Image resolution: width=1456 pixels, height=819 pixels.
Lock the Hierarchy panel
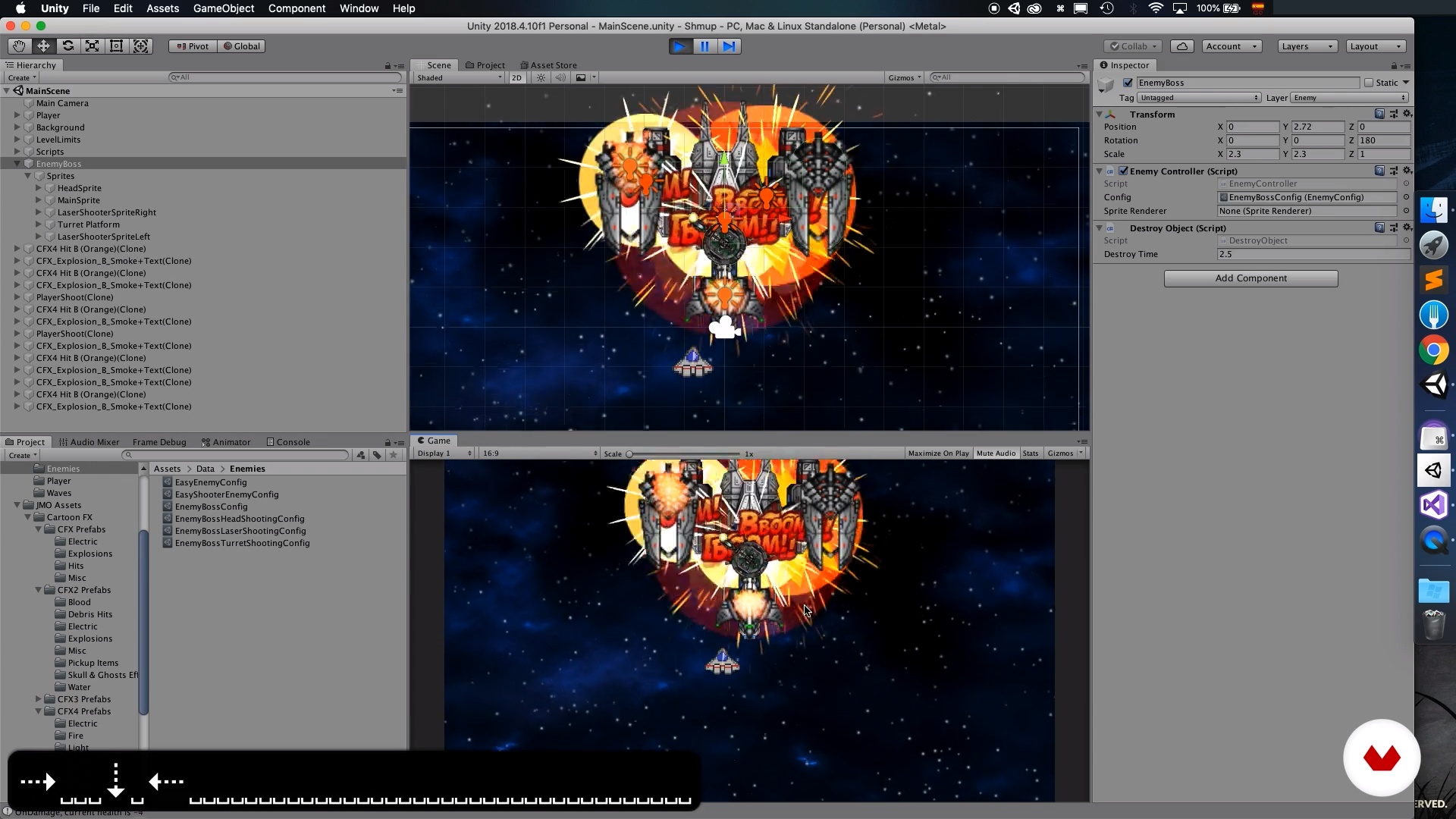pyautogui.click(x=388, y=66)
